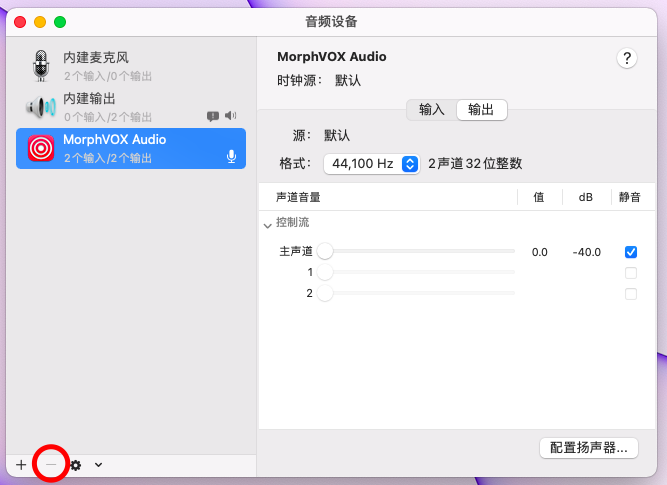Click the master channel volume slider
The height and width of the screenshot is (485, 667).
pos(420,252)
